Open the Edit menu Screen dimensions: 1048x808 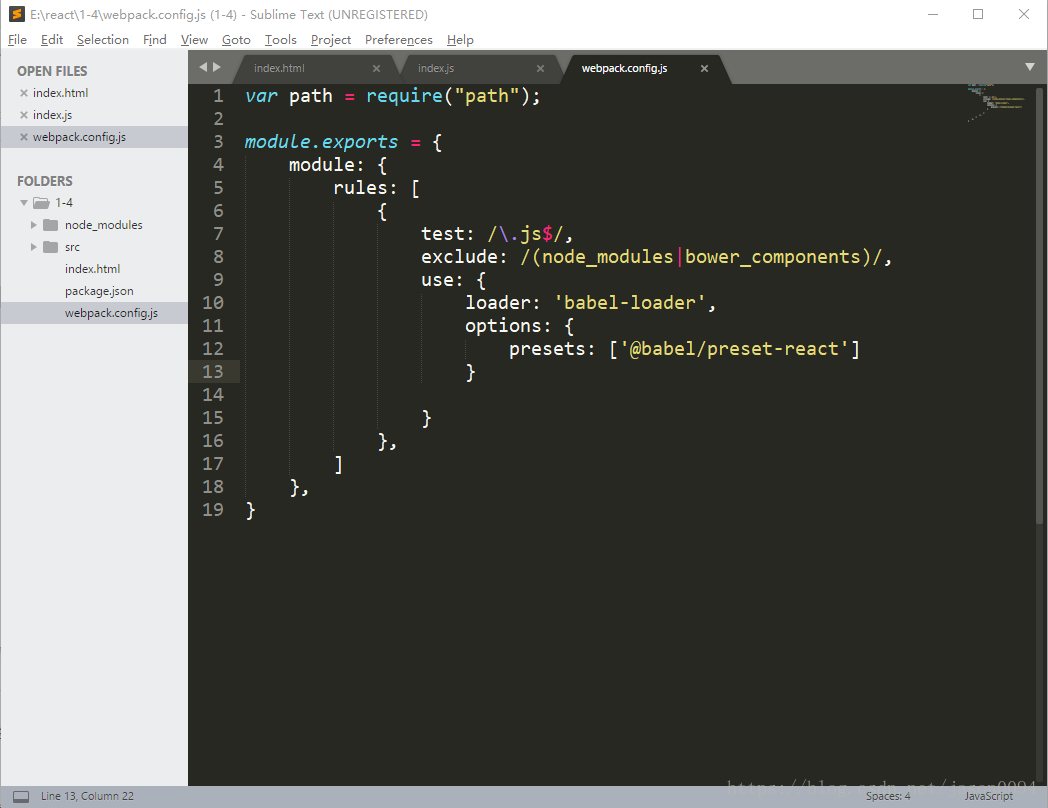51,40
